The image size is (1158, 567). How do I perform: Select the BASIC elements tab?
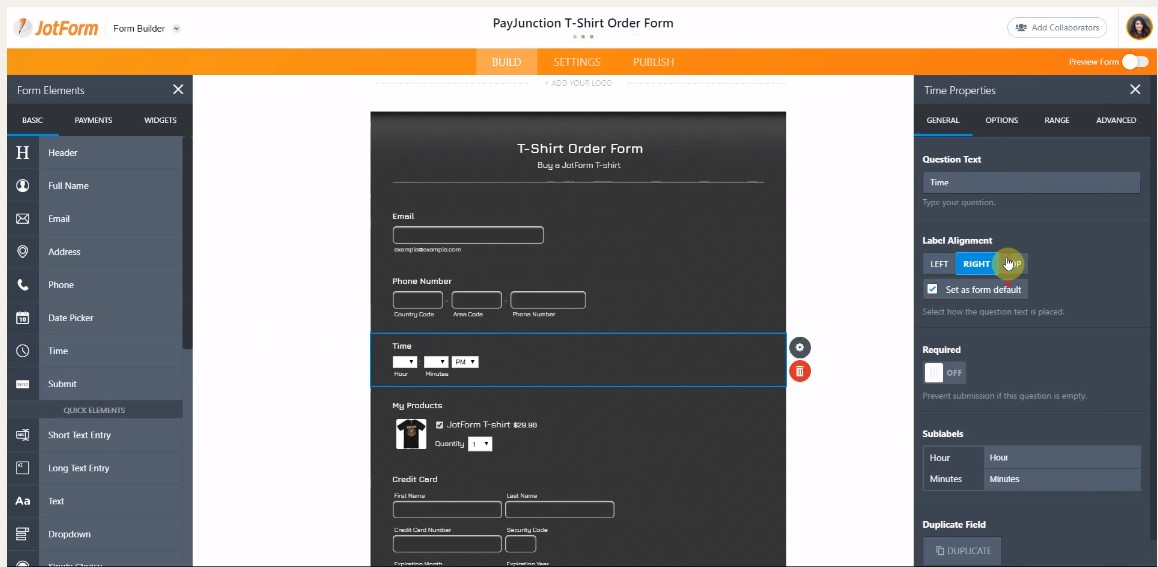click(32, 120)
